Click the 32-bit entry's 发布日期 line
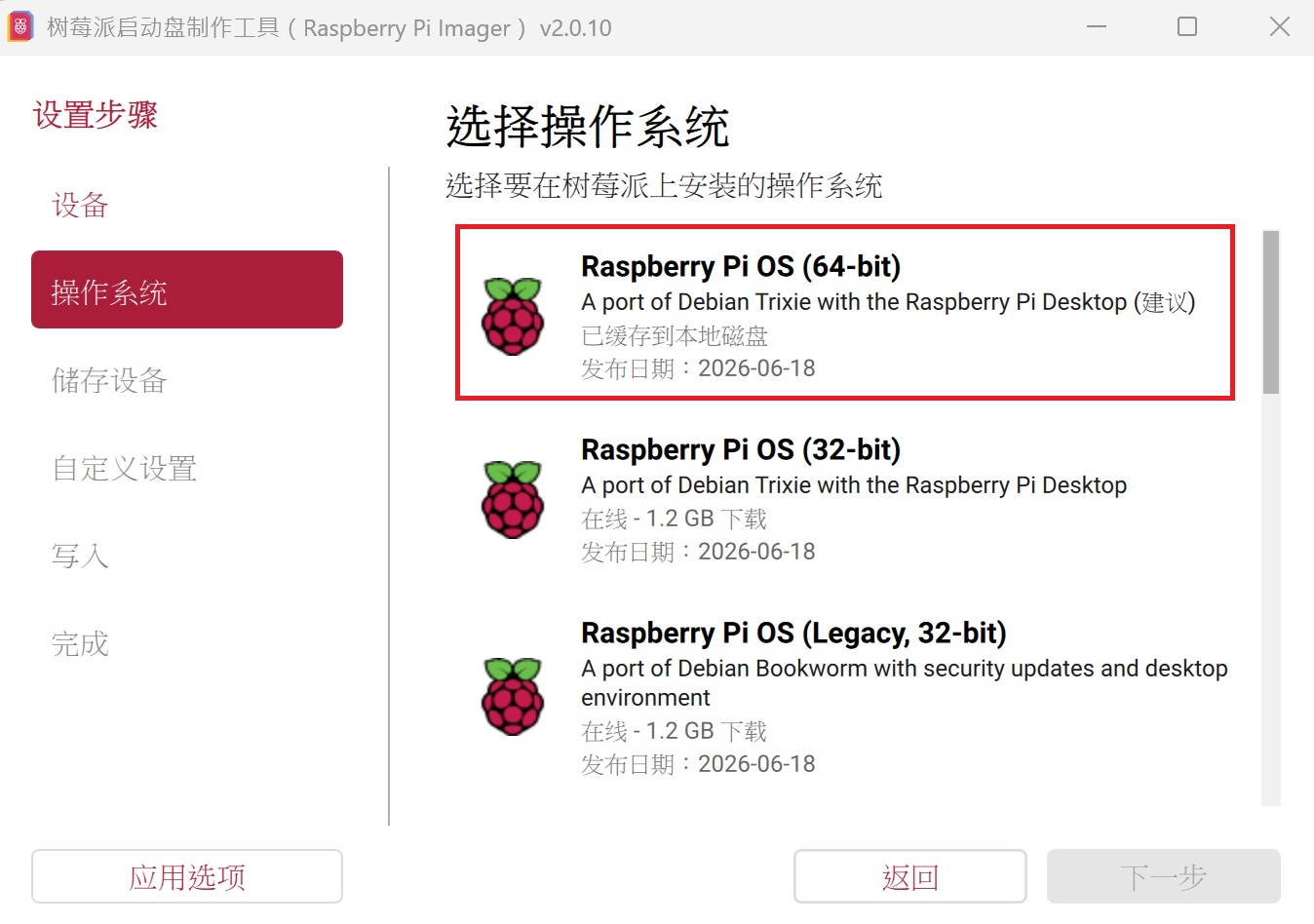This screenshot has height=924, width=1314. (x=698, y=552)
